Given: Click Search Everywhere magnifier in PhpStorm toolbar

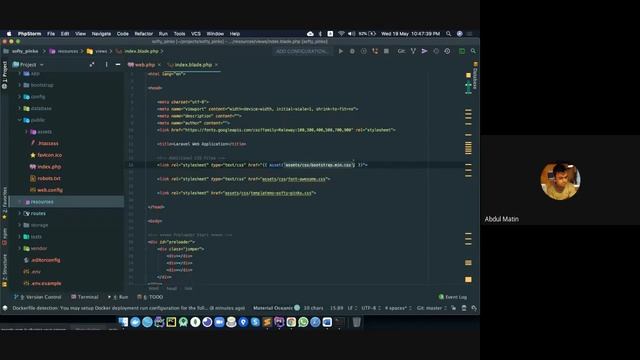Looking at the screenshot, I should 473,51.
